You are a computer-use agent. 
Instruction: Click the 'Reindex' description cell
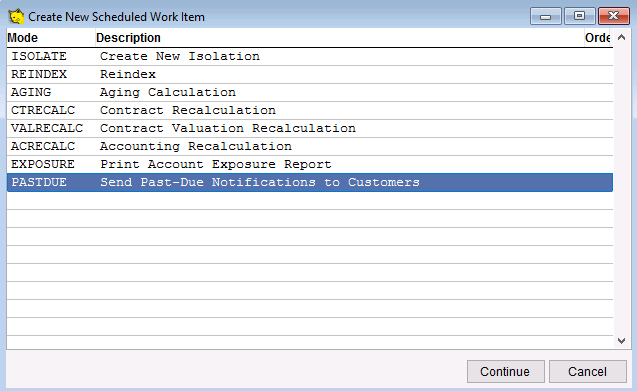click(128, 74)
